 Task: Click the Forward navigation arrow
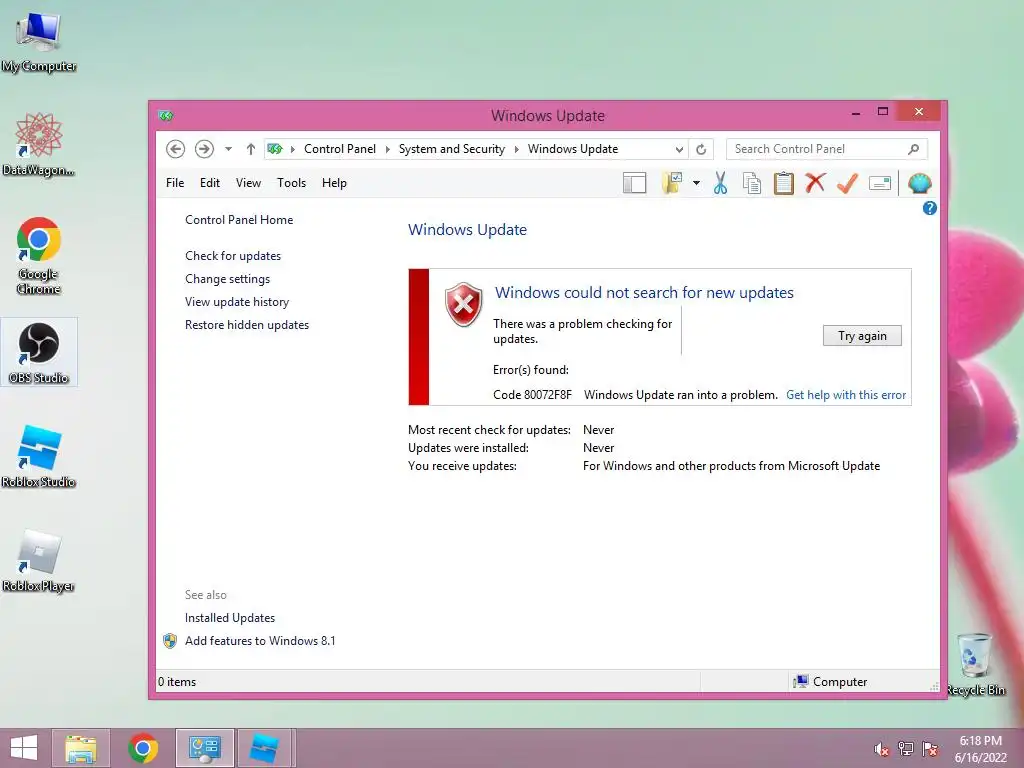click(204, 149)
